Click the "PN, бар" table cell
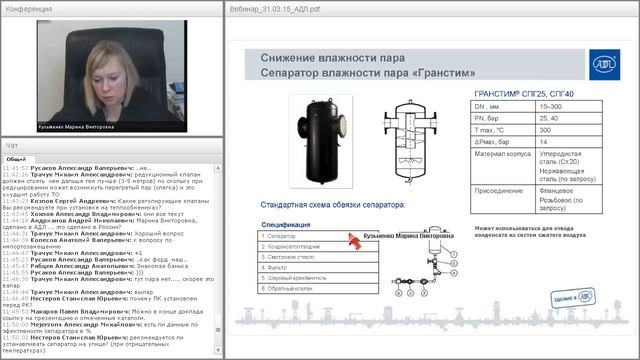Viewport: 640px width, 360px height. (503, 118)
